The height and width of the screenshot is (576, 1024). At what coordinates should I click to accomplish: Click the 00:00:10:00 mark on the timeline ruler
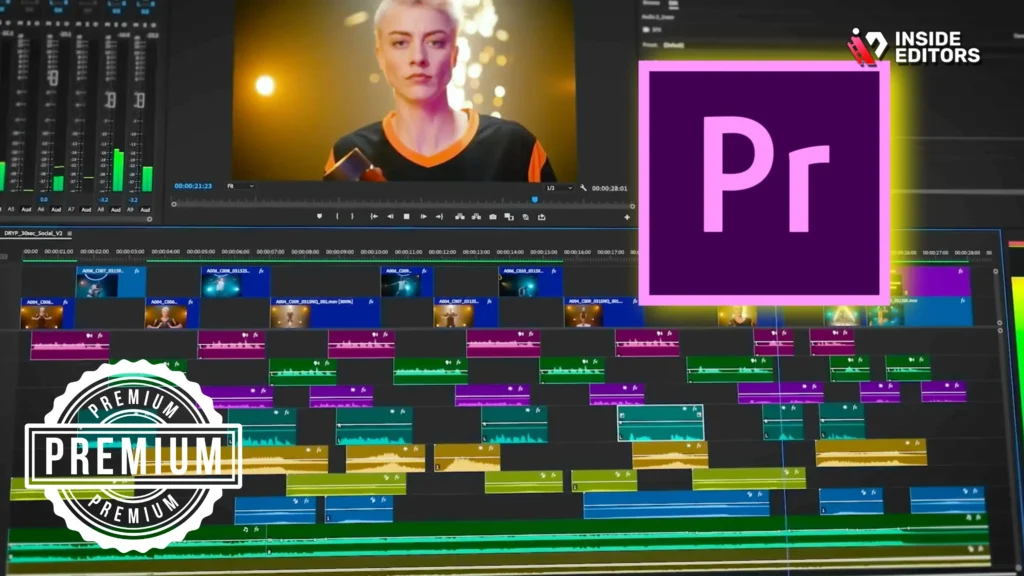[375, 251]
